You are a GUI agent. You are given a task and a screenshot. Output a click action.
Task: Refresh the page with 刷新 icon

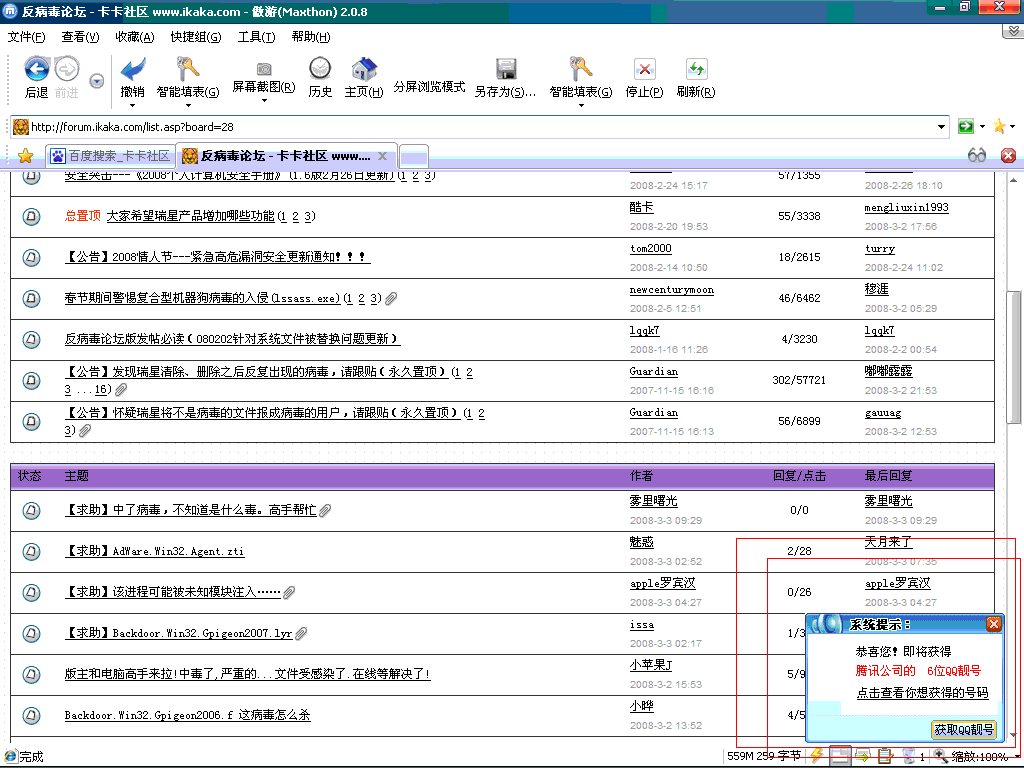[696, 69]
